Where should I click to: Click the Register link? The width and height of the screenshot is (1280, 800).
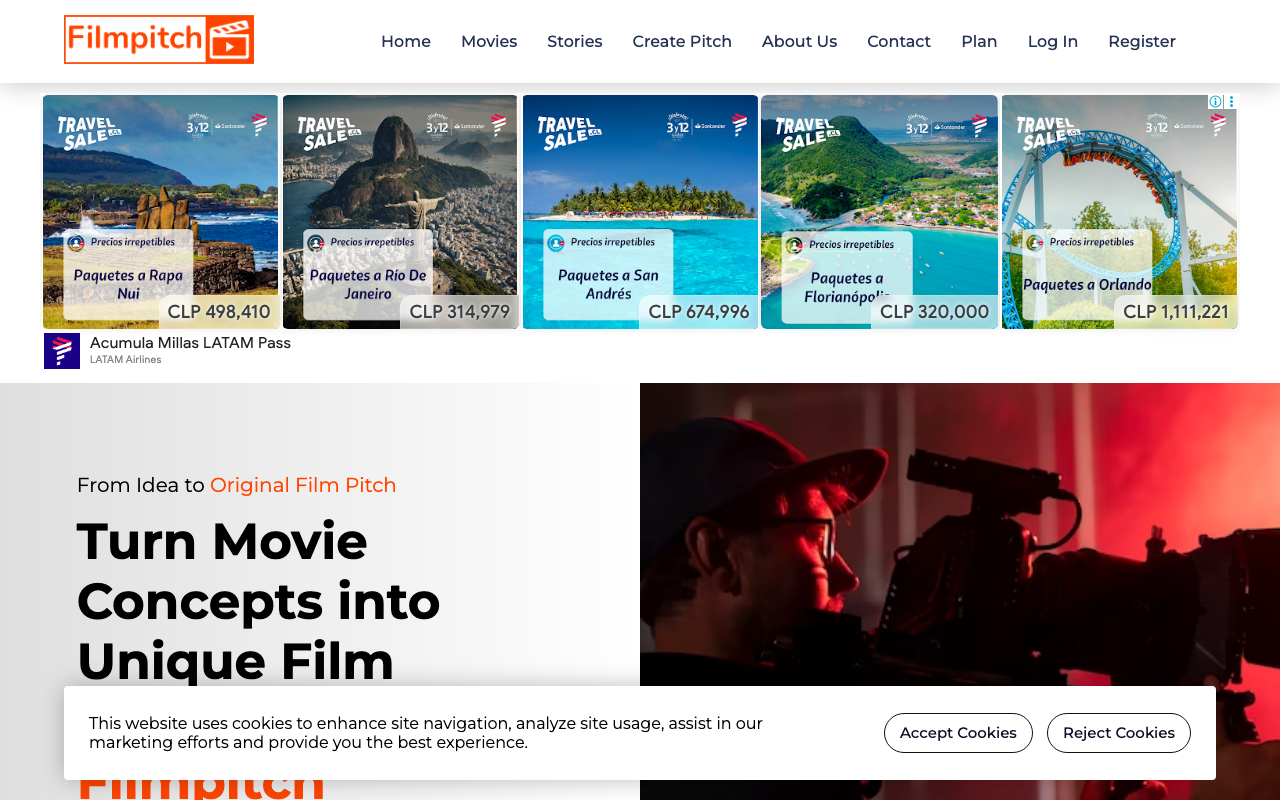(1141, 41)
